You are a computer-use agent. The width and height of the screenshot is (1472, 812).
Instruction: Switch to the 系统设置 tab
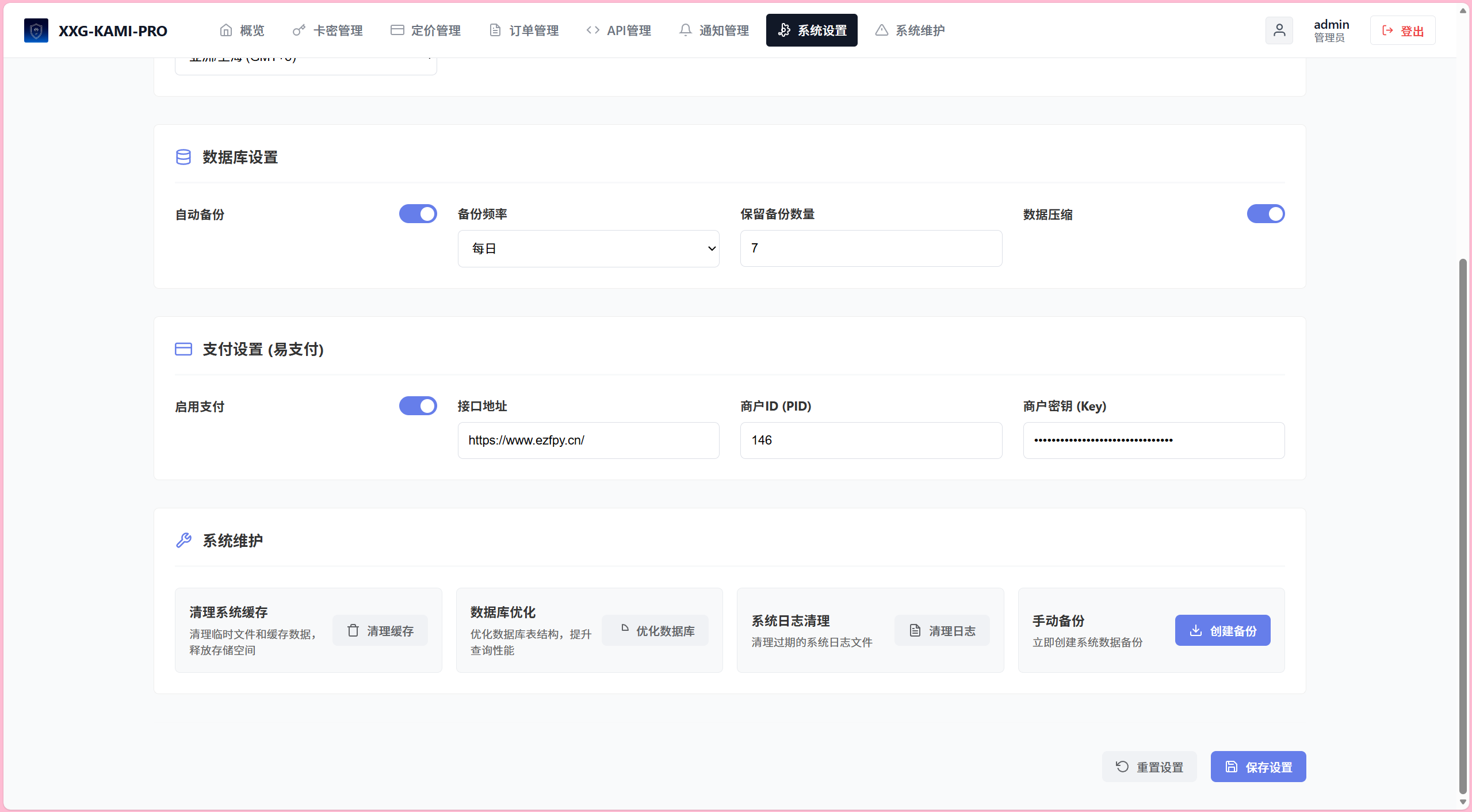tap(811, 30)
